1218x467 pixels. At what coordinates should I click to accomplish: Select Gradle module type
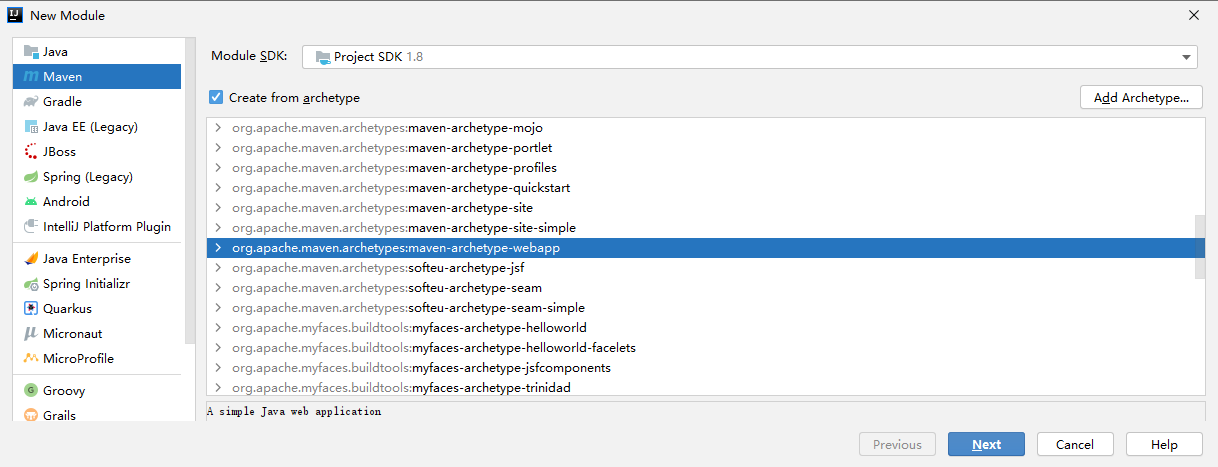click(97, 102)
